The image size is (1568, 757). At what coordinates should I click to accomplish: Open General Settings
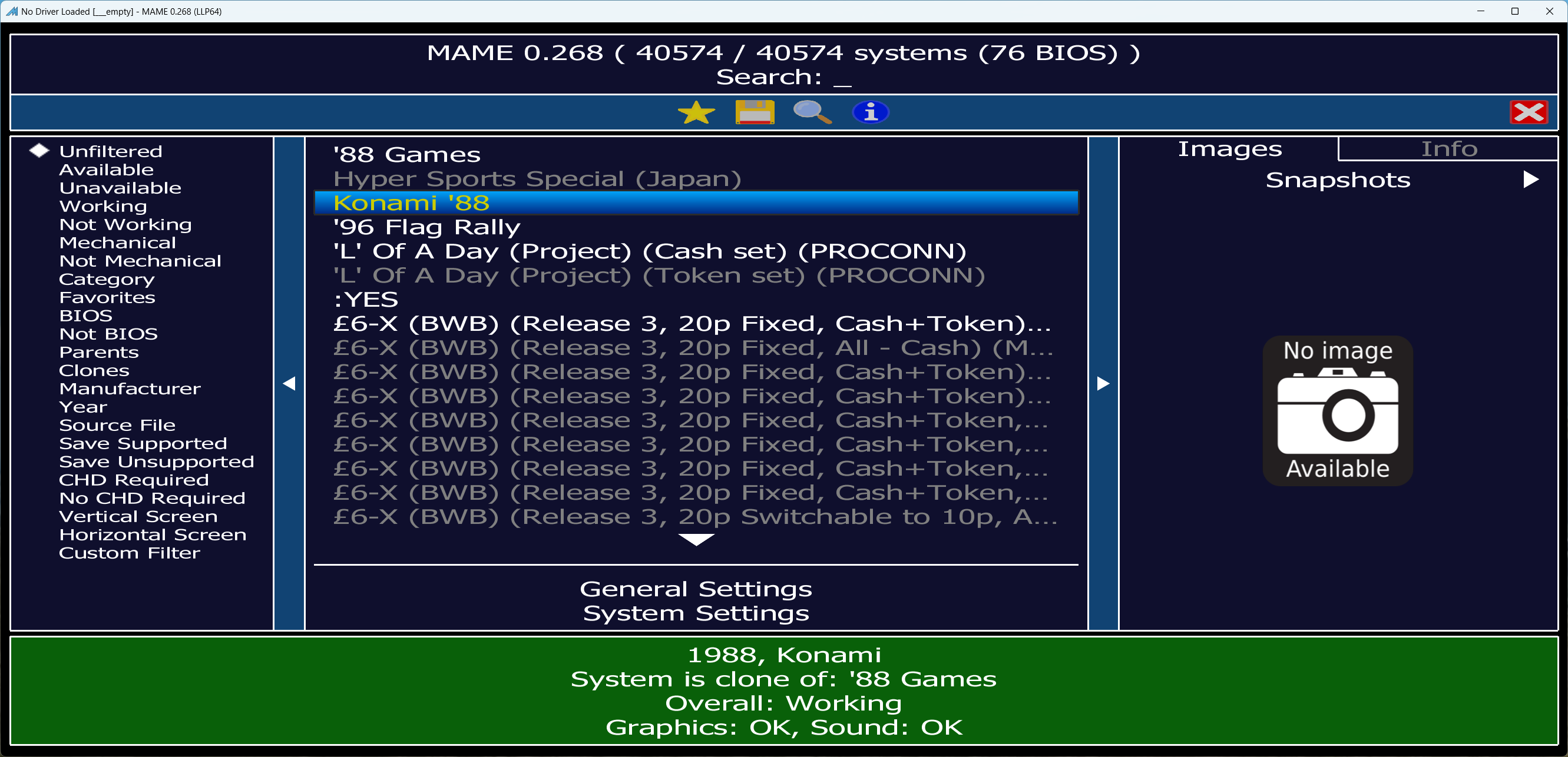click(696, 589)
